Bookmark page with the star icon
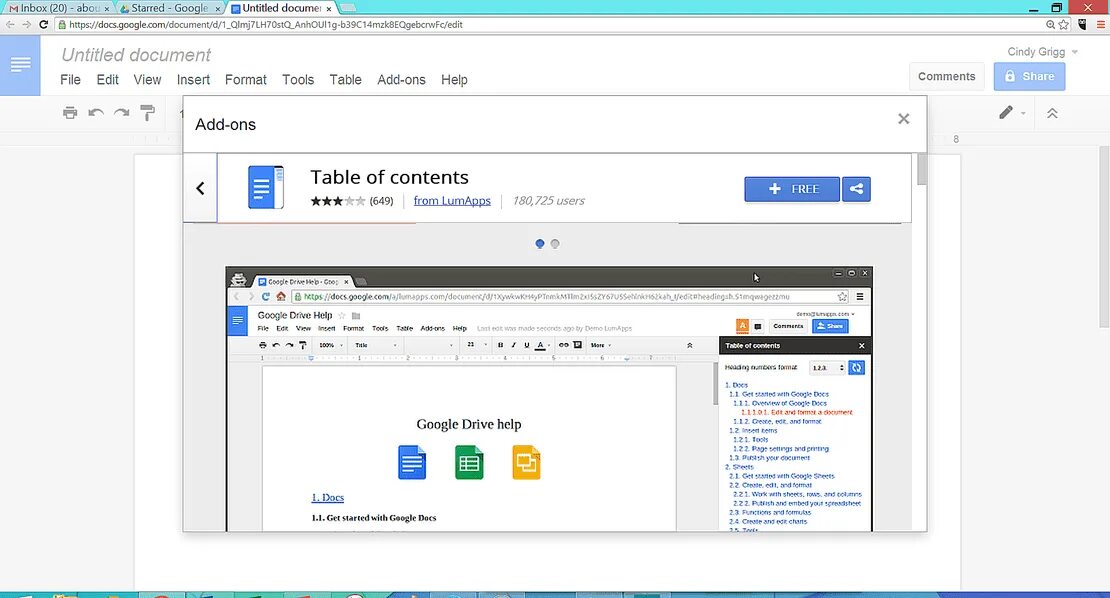The height and width of the screenshot is (598, 1110). coord(1063,24)
